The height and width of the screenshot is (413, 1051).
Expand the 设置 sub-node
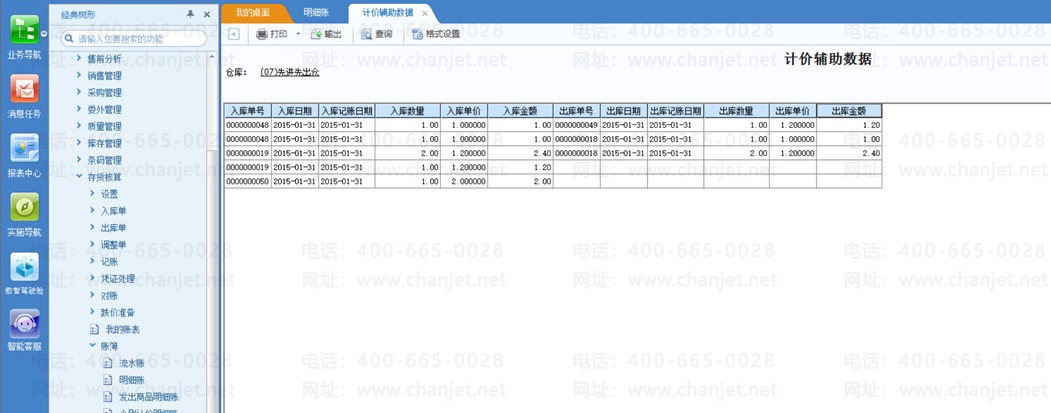point(92,193)
